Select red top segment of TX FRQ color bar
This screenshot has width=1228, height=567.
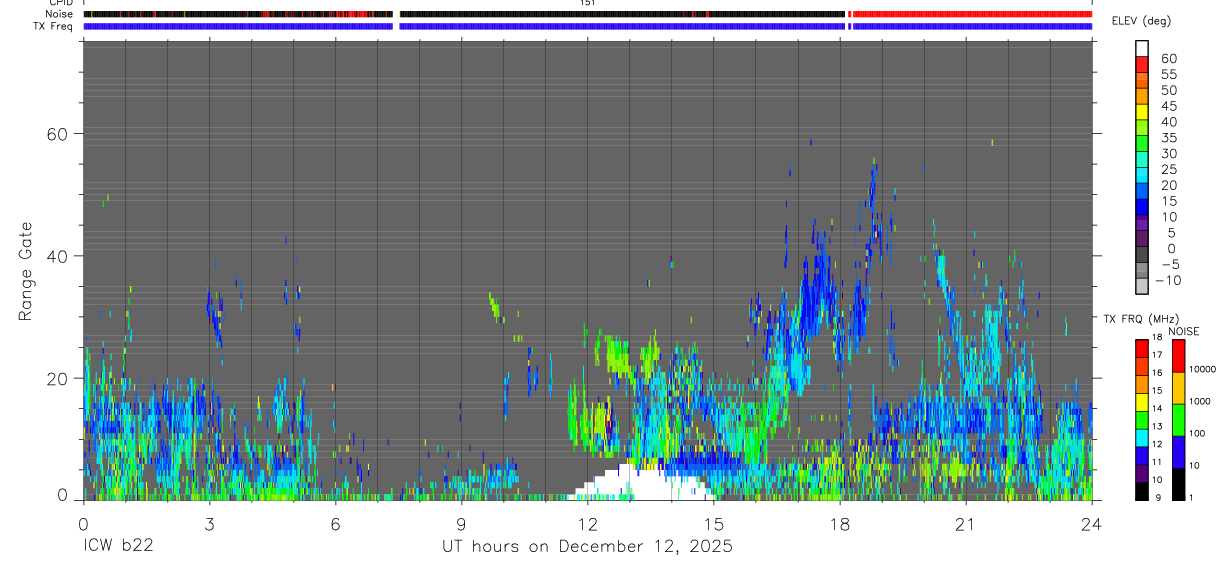(1142, 349)
